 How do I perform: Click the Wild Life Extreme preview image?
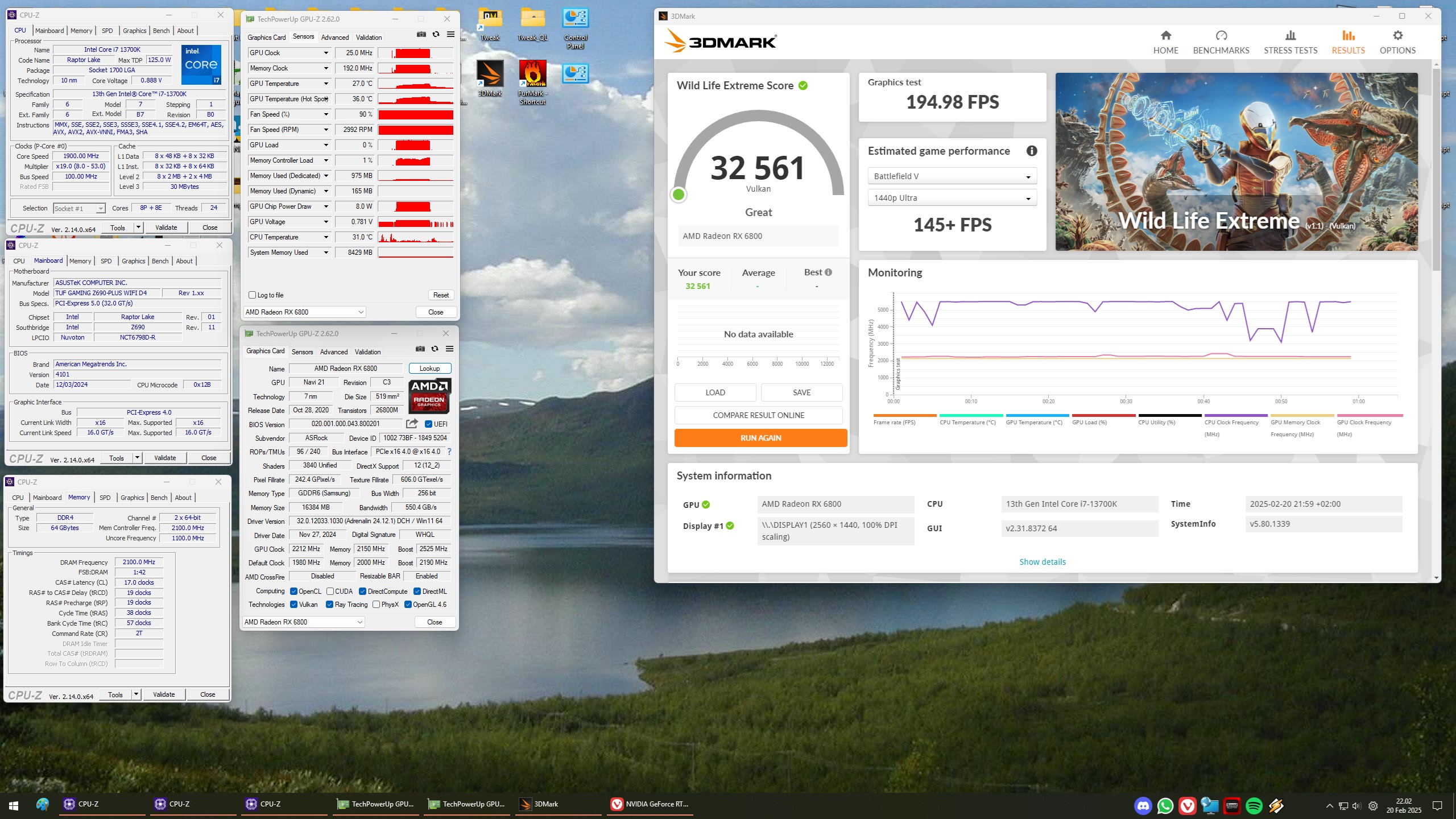click(1236, 162)
